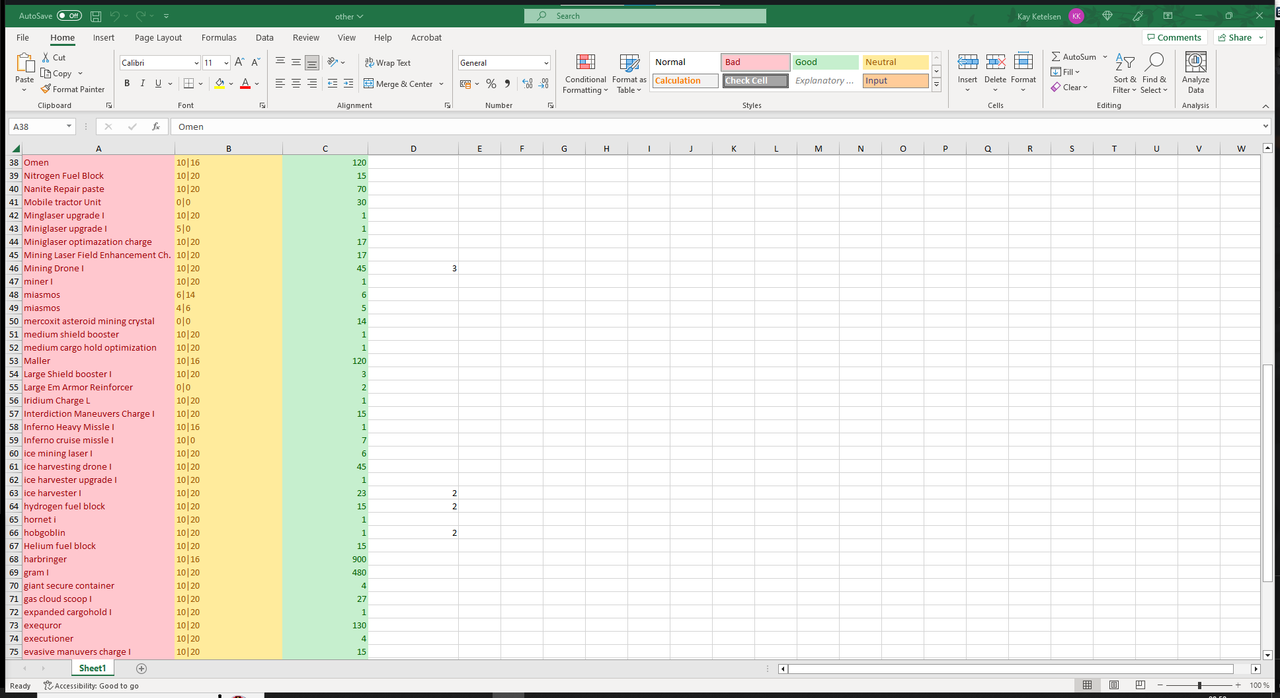Apply the red font color
The height and width of the screenshot is (698, 1280).
point(245,84)
